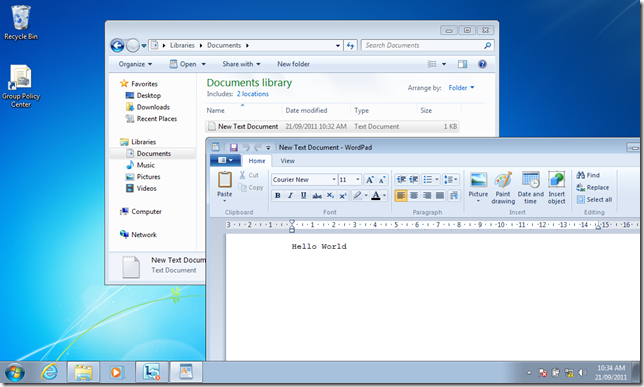Open the 2 locations link
644x387 pixels.
(253, 94)
